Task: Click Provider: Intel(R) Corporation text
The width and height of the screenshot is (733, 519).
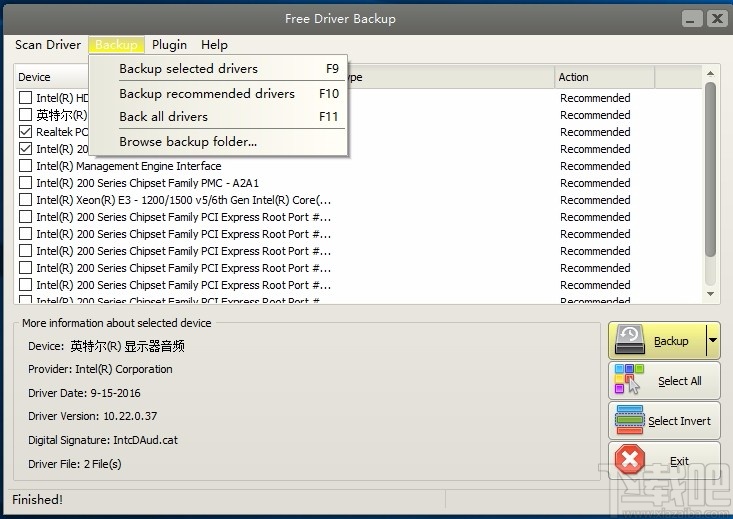Action: click(x=100, y=369)
